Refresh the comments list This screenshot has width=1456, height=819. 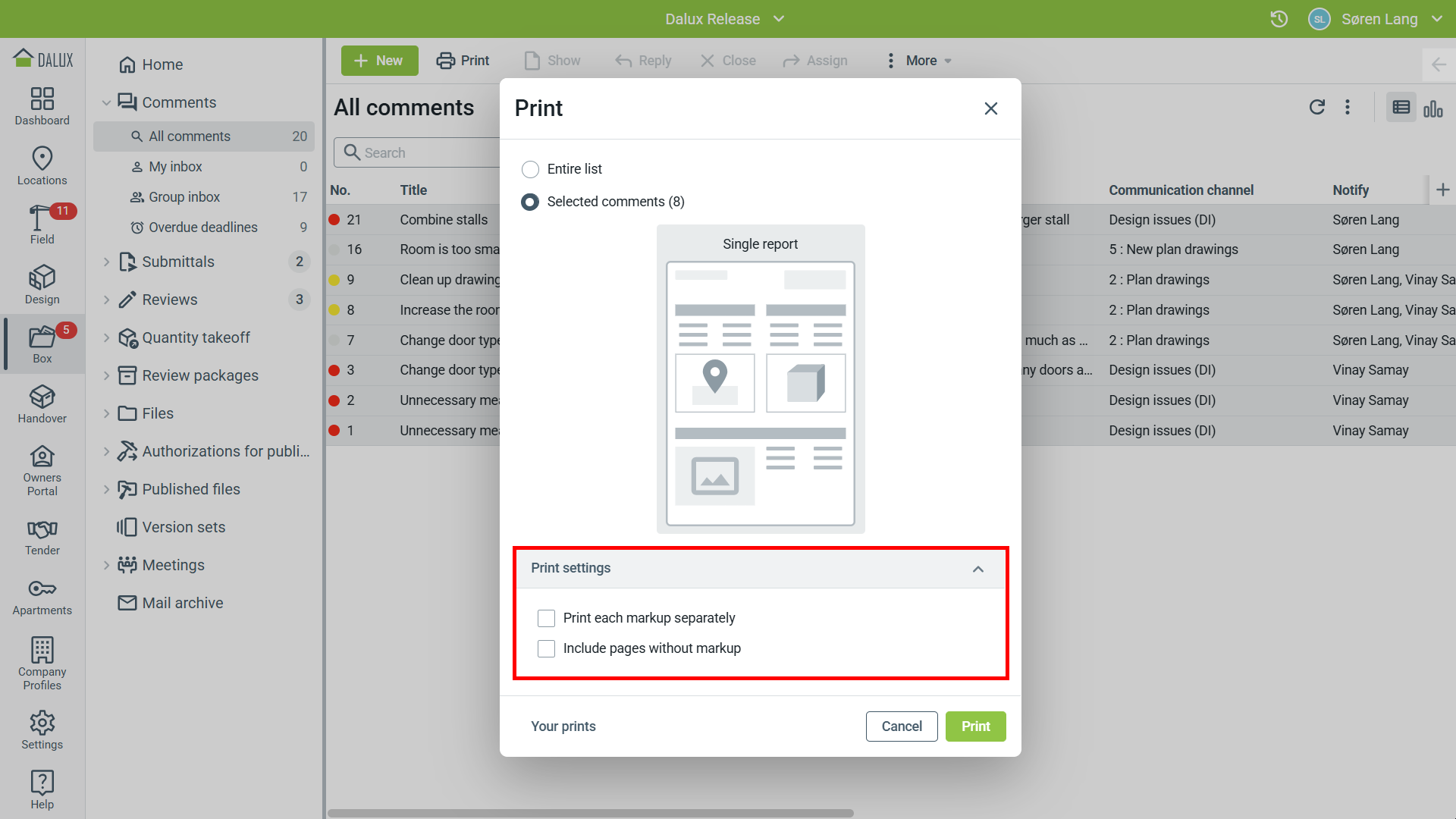(x=1317, y=107)
